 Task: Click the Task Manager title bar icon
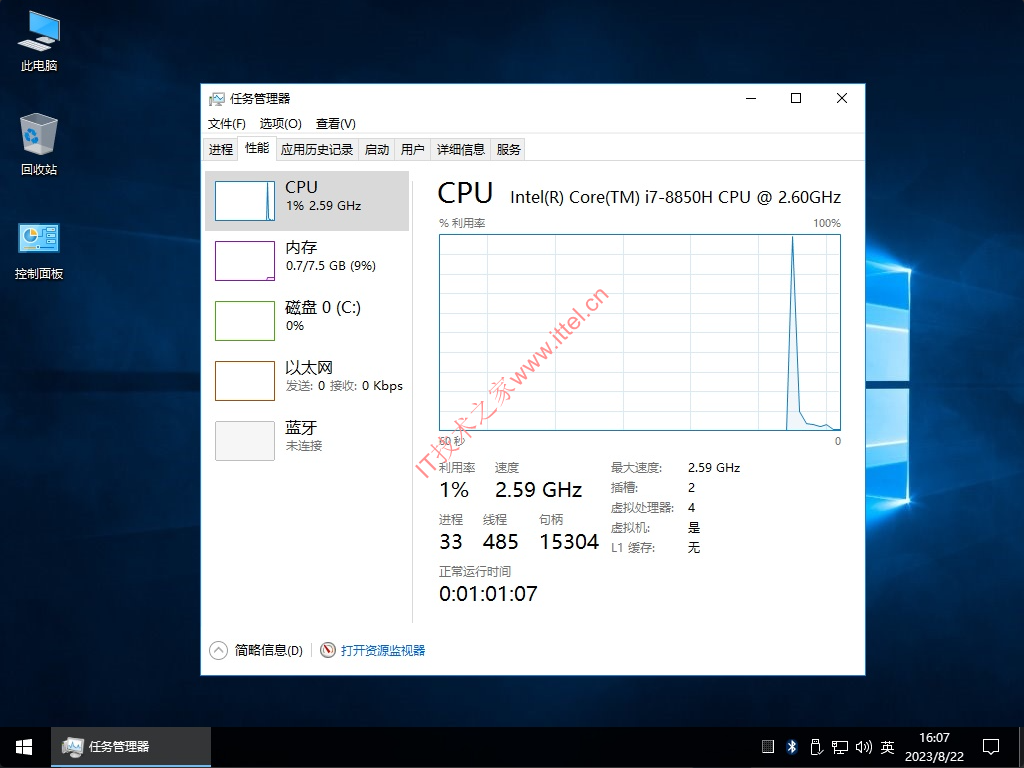tap(216, 99)
